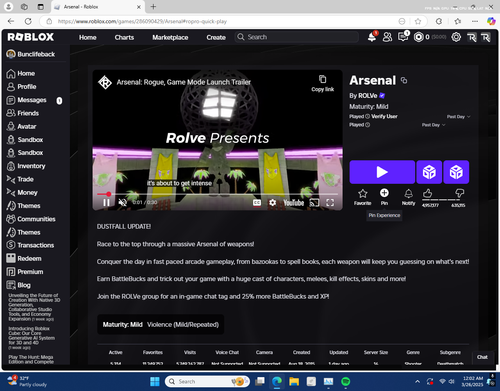Image resolution: width=500 pixels, height=391 pixels.
Task: Open Create in top navigation
Action: point(216,37)
